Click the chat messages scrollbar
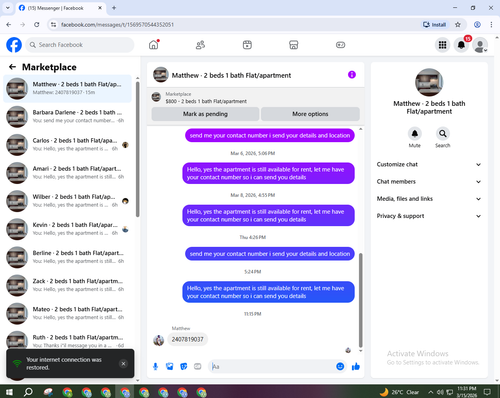The width and height of the screenshot is (500, 398). pyautogui.click(x=360, y=300)
